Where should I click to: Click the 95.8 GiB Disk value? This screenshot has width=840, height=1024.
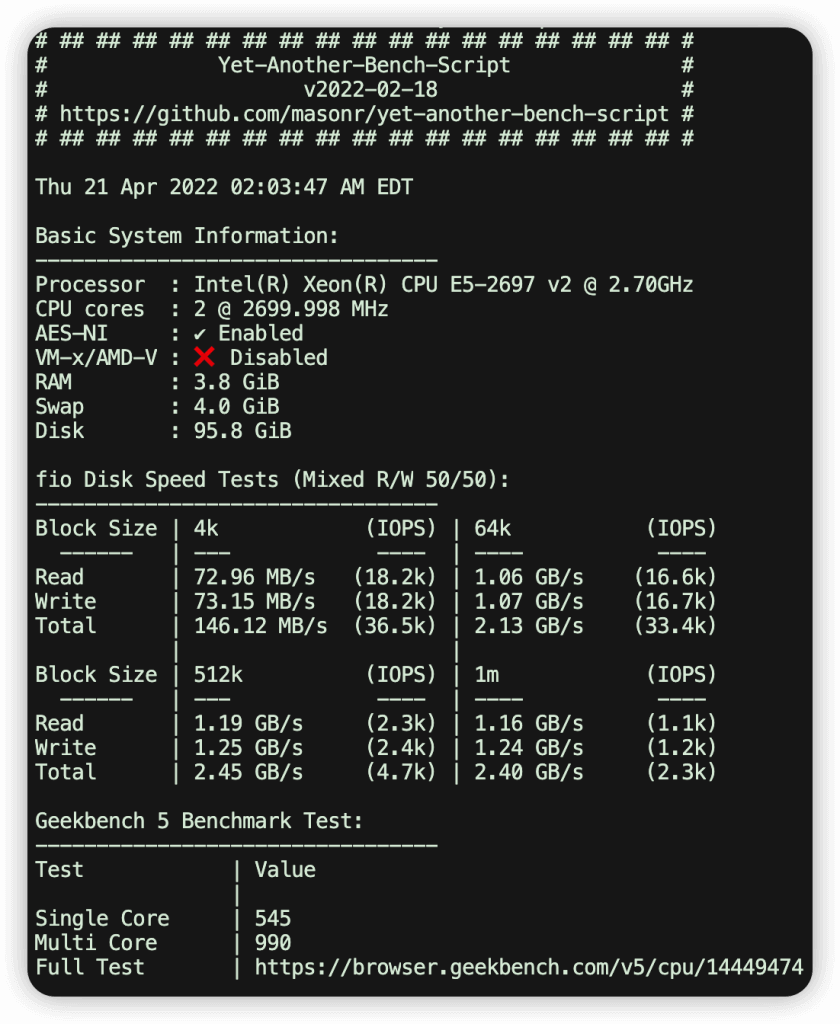(243, 431)
